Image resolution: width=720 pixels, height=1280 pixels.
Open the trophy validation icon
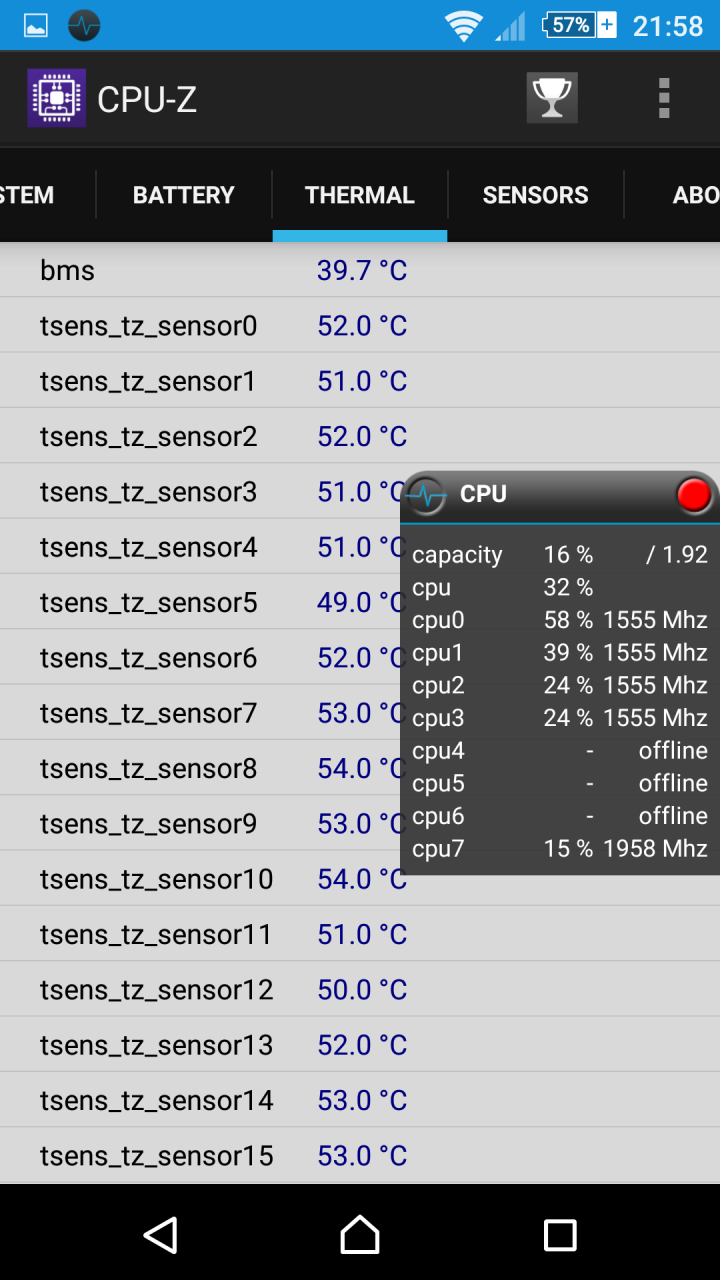pos(552,98)
